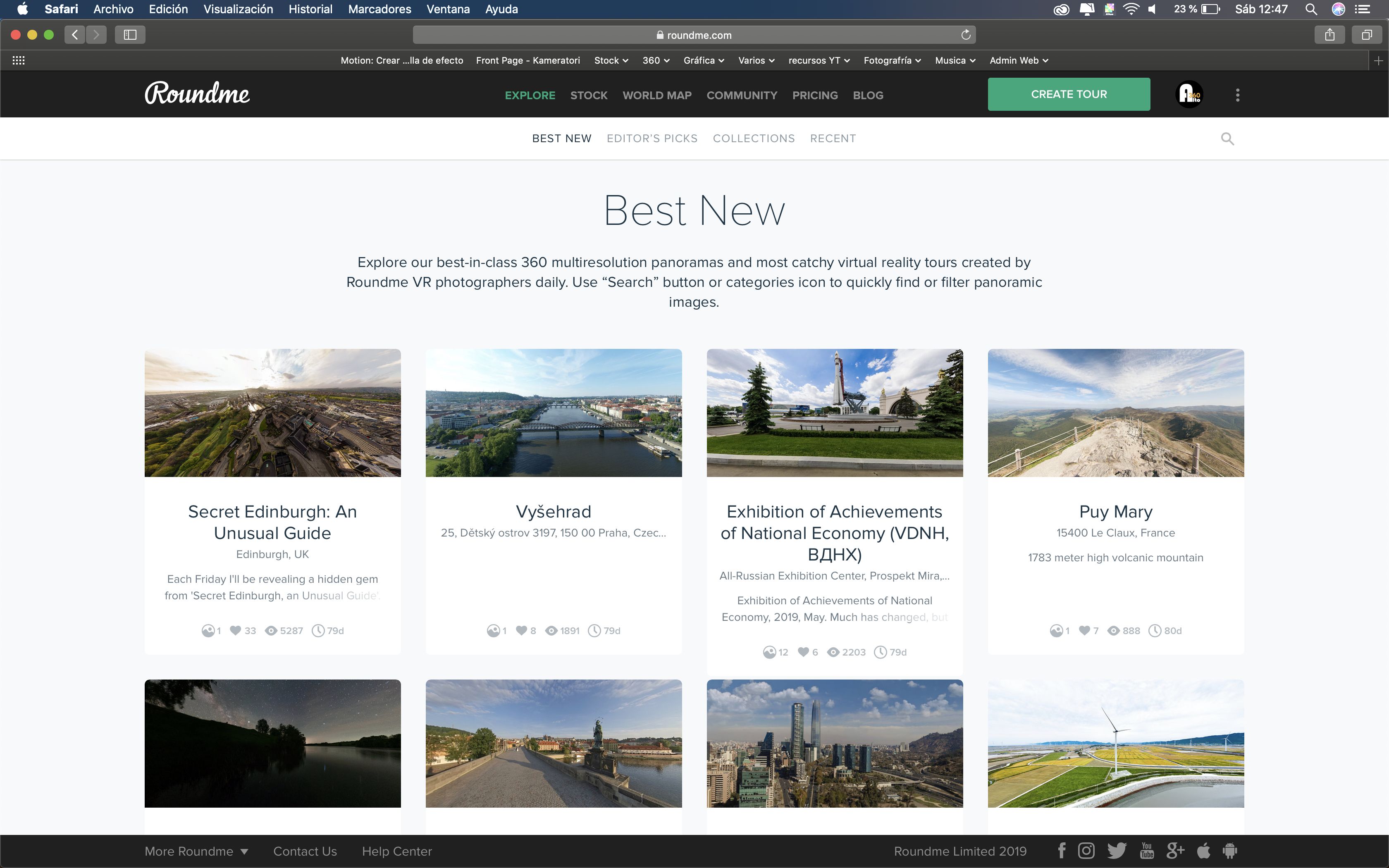This screenshot has width=1389, height=868.
Task: Open the Marcadores menu in the menu bar
Action: (379, 9)
